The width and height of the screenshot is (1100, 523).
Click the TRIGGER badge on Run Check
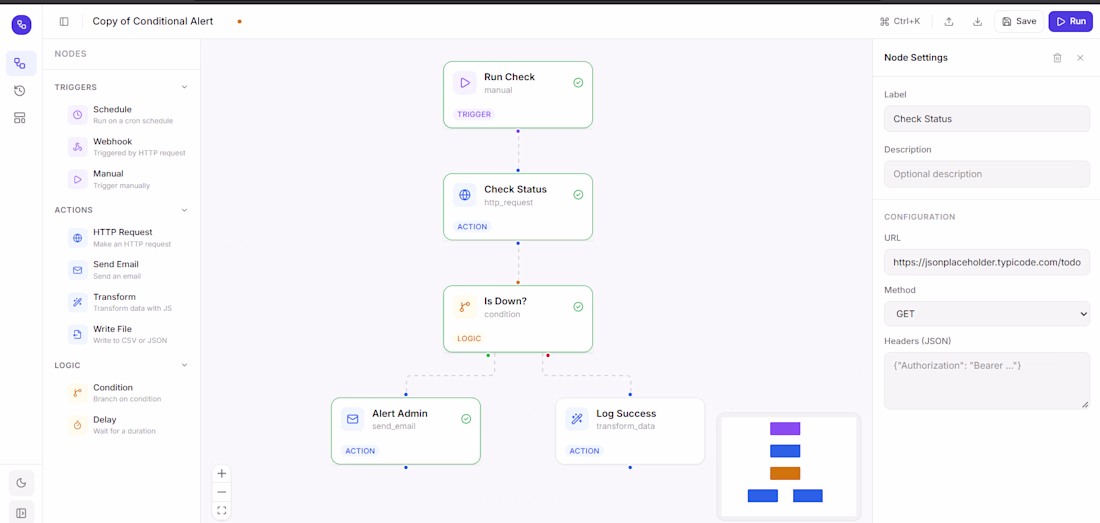(x=474, y=114)
